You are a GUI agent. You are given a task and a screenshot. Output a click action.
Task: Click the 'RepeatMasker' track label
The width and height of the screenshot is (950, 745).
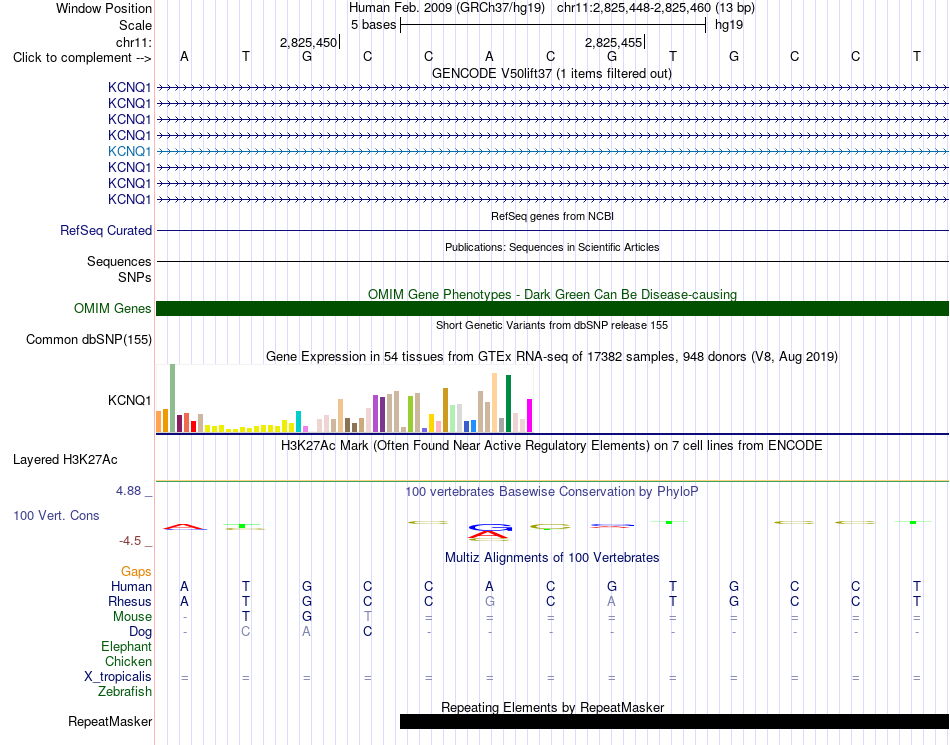[x=110, y=722]
